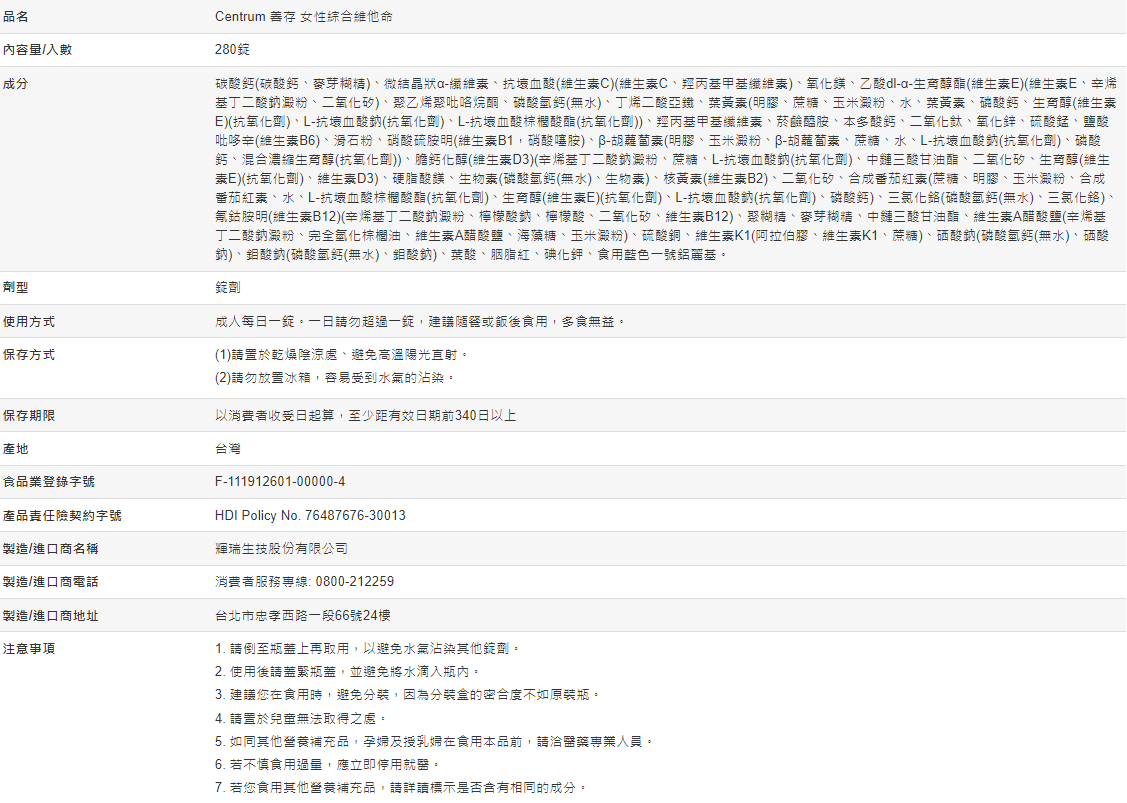Viewport: 1127px width, 803px height.
Task: Click the '使用方式' row label
Action: click(x=29, y=322)
